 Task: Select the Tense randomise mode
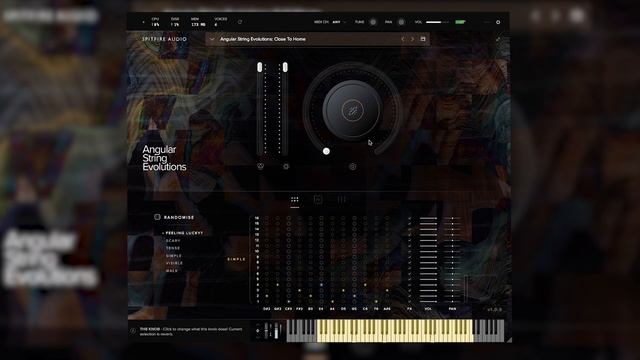173,248
